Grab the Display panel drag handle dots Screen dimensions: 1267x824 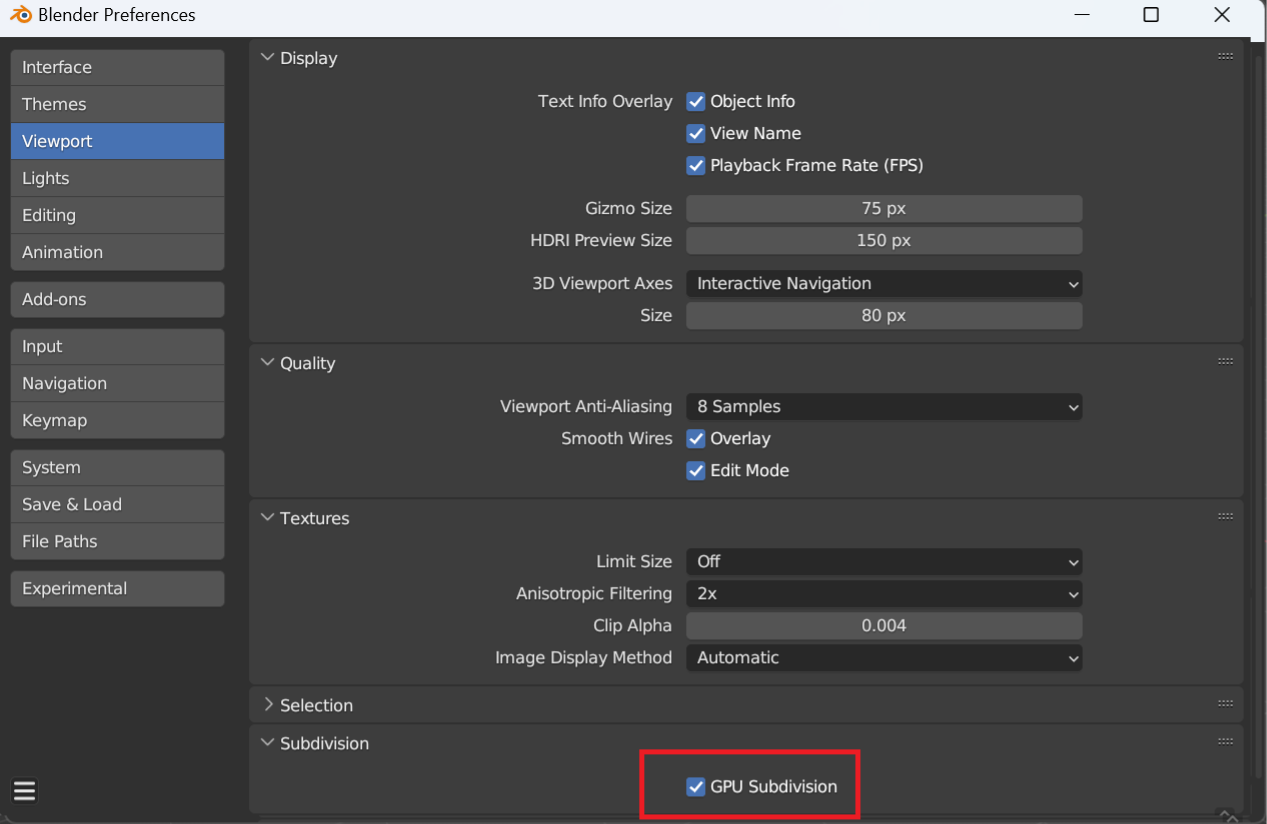click(1225, 57)
